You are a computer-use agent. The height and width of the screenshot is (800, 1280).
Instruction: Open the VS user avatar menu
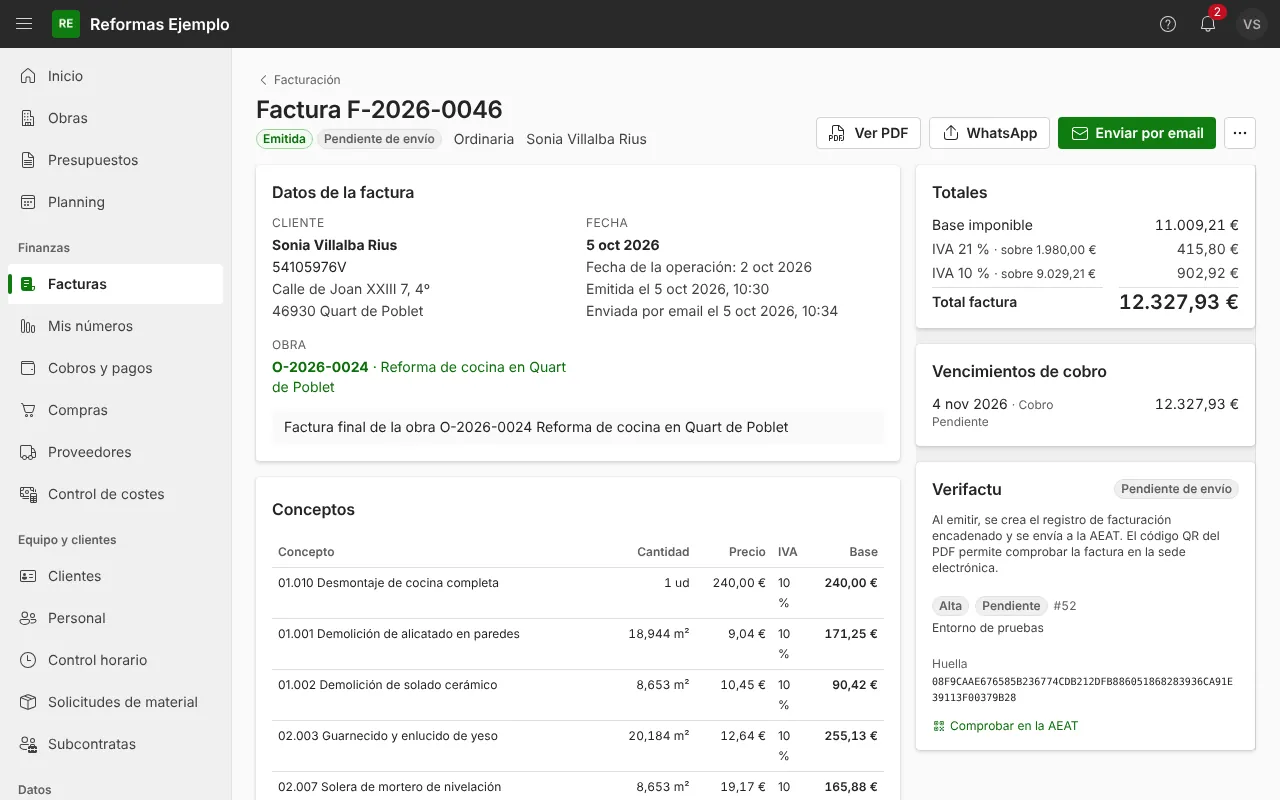pos(1252,24)
